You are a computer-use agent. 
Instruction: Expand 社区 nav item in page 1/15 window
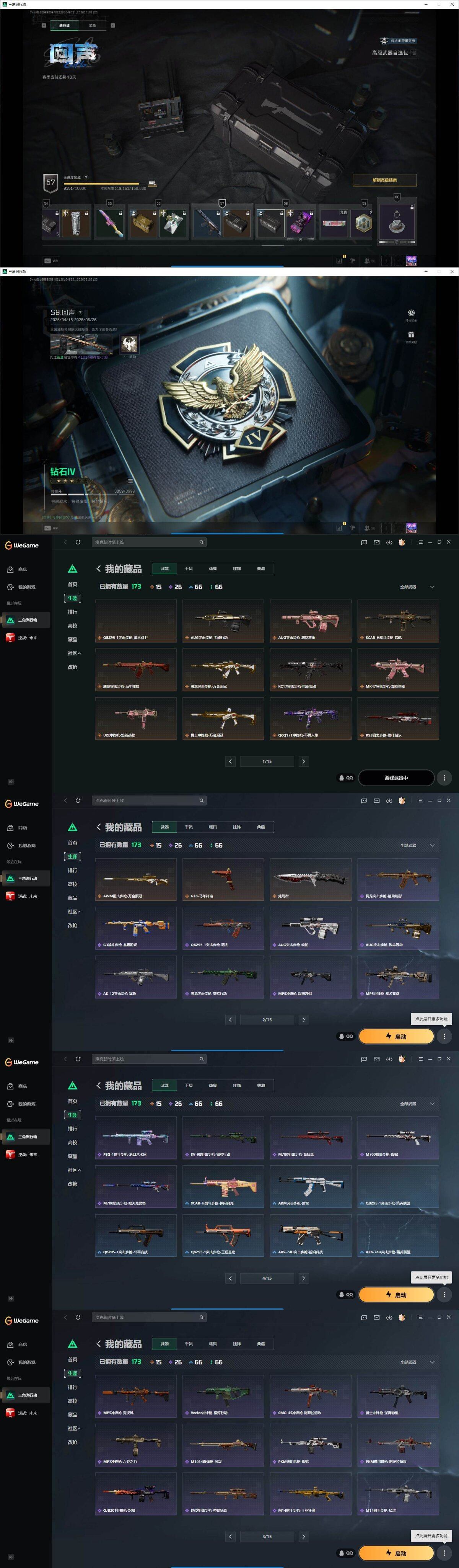pos(73,653)
